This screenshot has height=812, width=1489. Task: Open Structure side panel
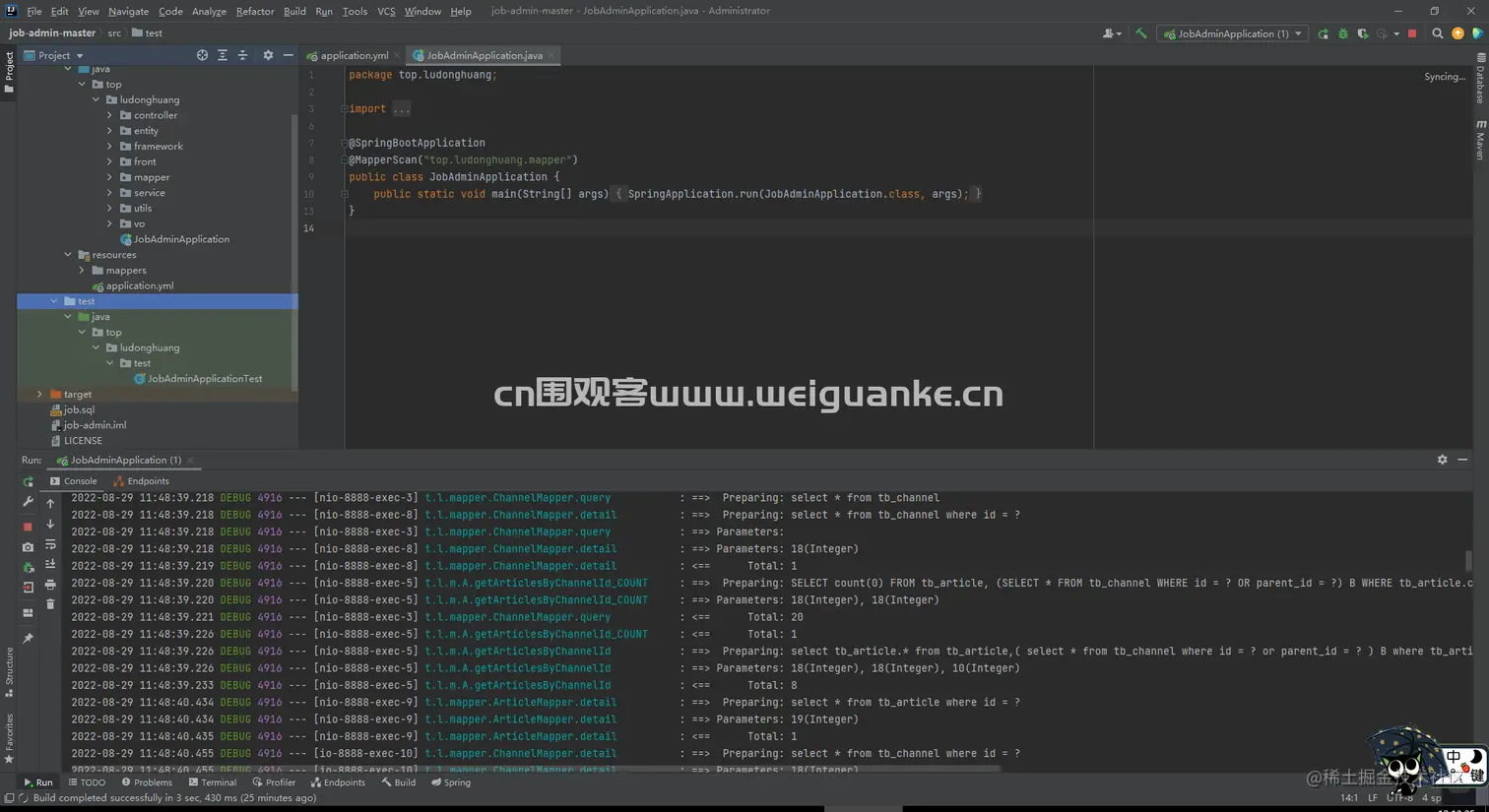click(x=9, y=672)
